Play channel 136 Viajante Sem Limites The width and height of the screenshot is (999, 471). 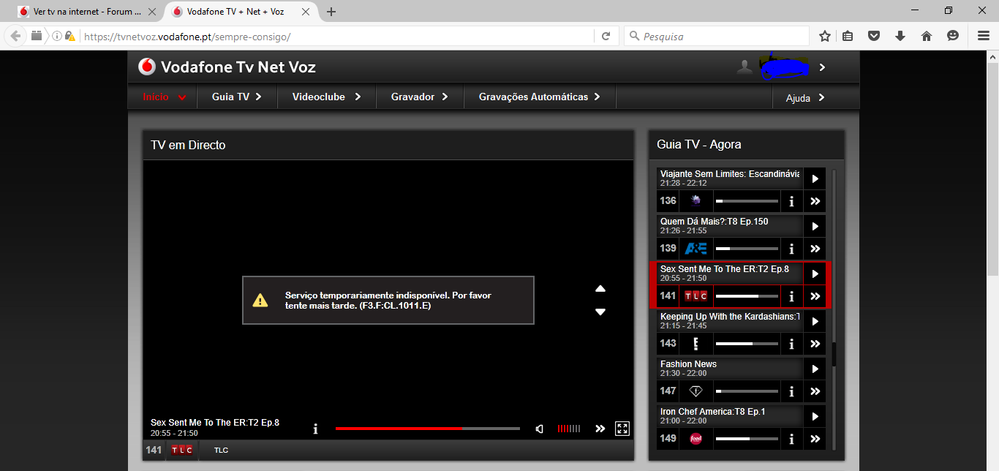coord(815,179)
